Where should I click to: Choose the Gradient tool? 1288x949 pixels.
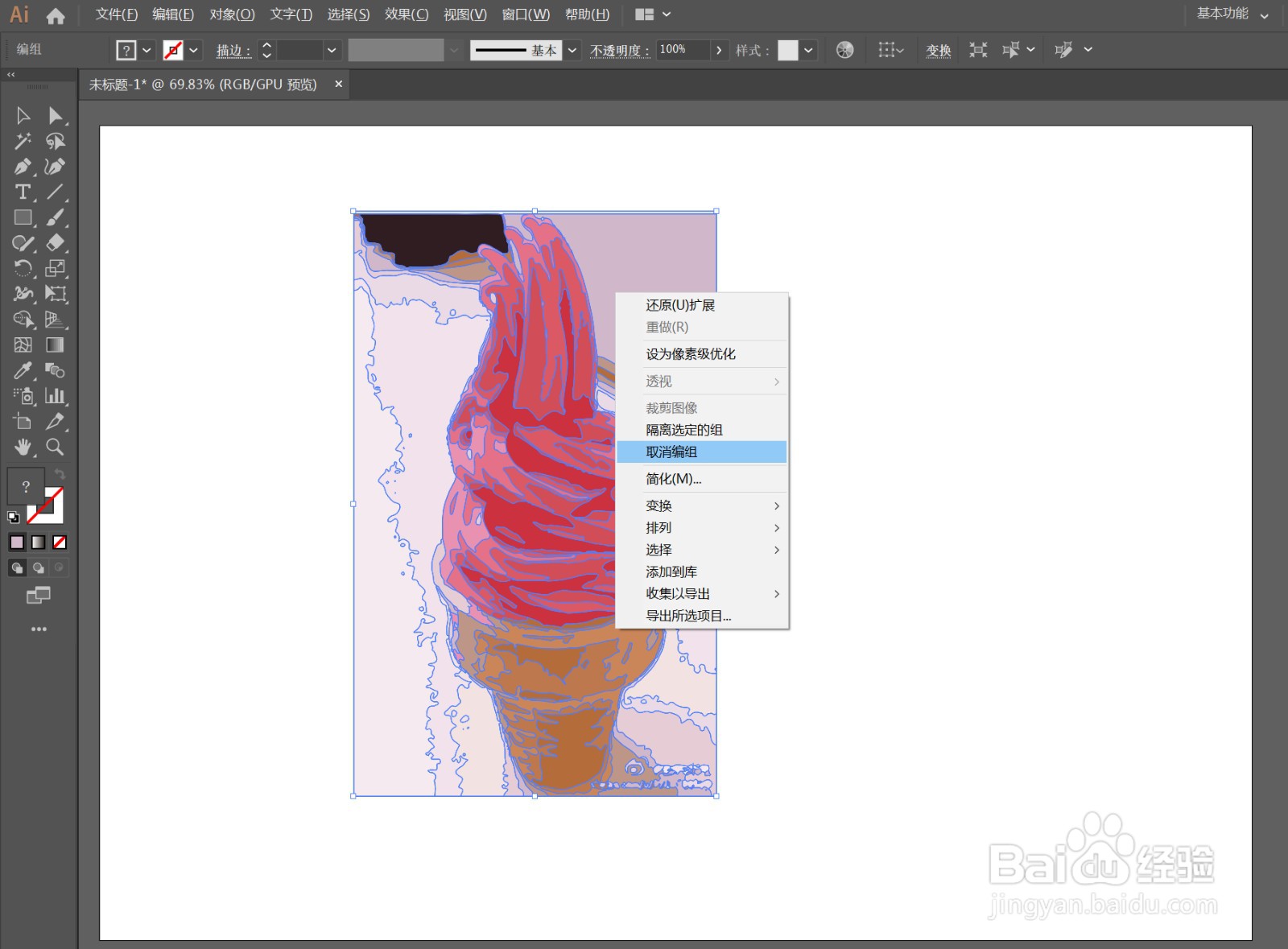point(55,345)
